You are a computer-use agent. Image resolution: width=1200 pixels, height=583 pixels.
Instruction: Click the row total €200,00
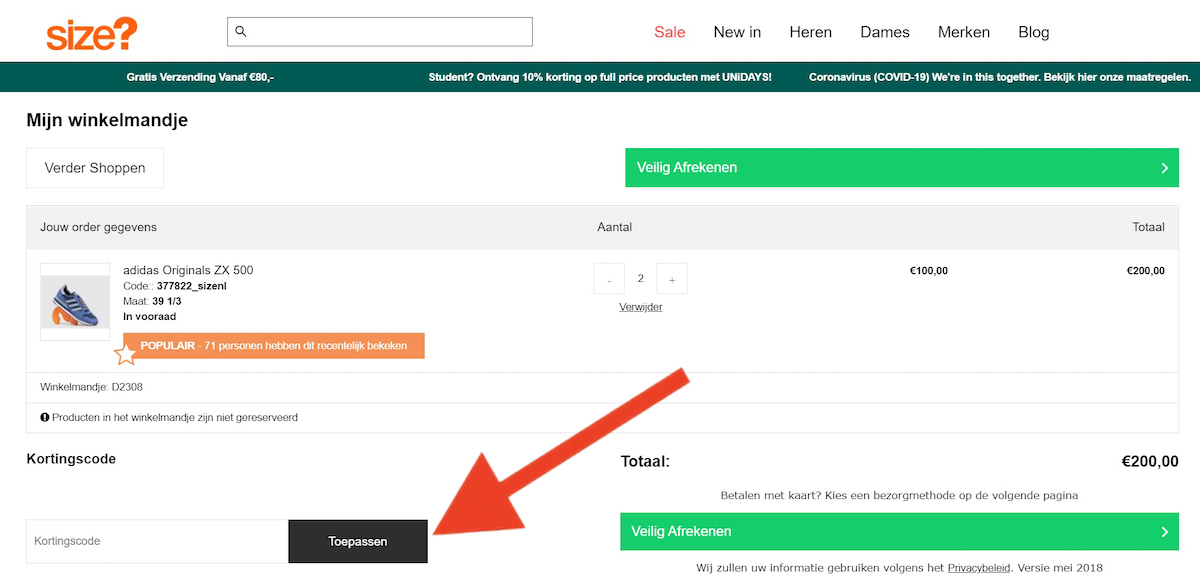(1146, 270)
